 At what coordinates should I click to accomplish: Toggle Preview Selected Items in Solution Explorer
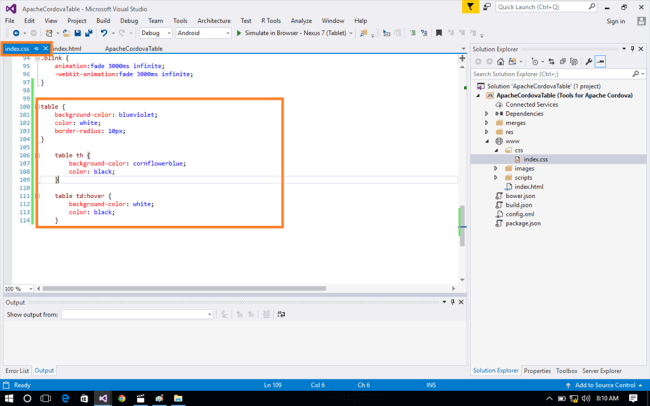point(602,61)
